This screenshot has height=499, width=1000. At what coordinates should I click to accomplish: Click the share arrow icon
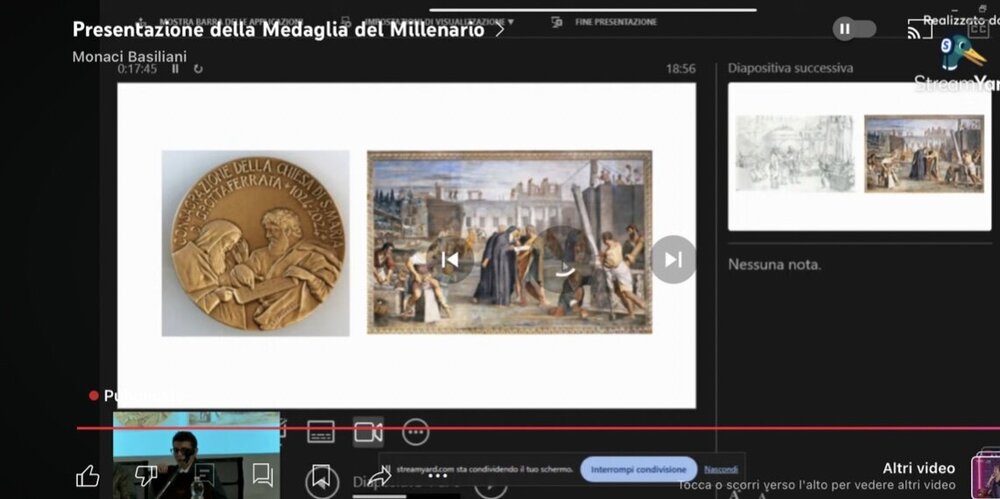[379, 477]
